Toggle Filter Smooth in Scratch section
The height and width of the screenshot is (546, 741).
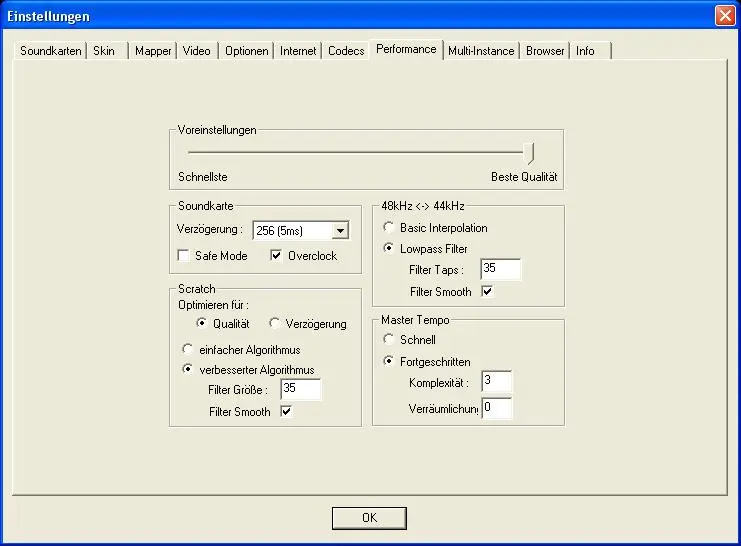pyautogui.click(x=286, y=411)
